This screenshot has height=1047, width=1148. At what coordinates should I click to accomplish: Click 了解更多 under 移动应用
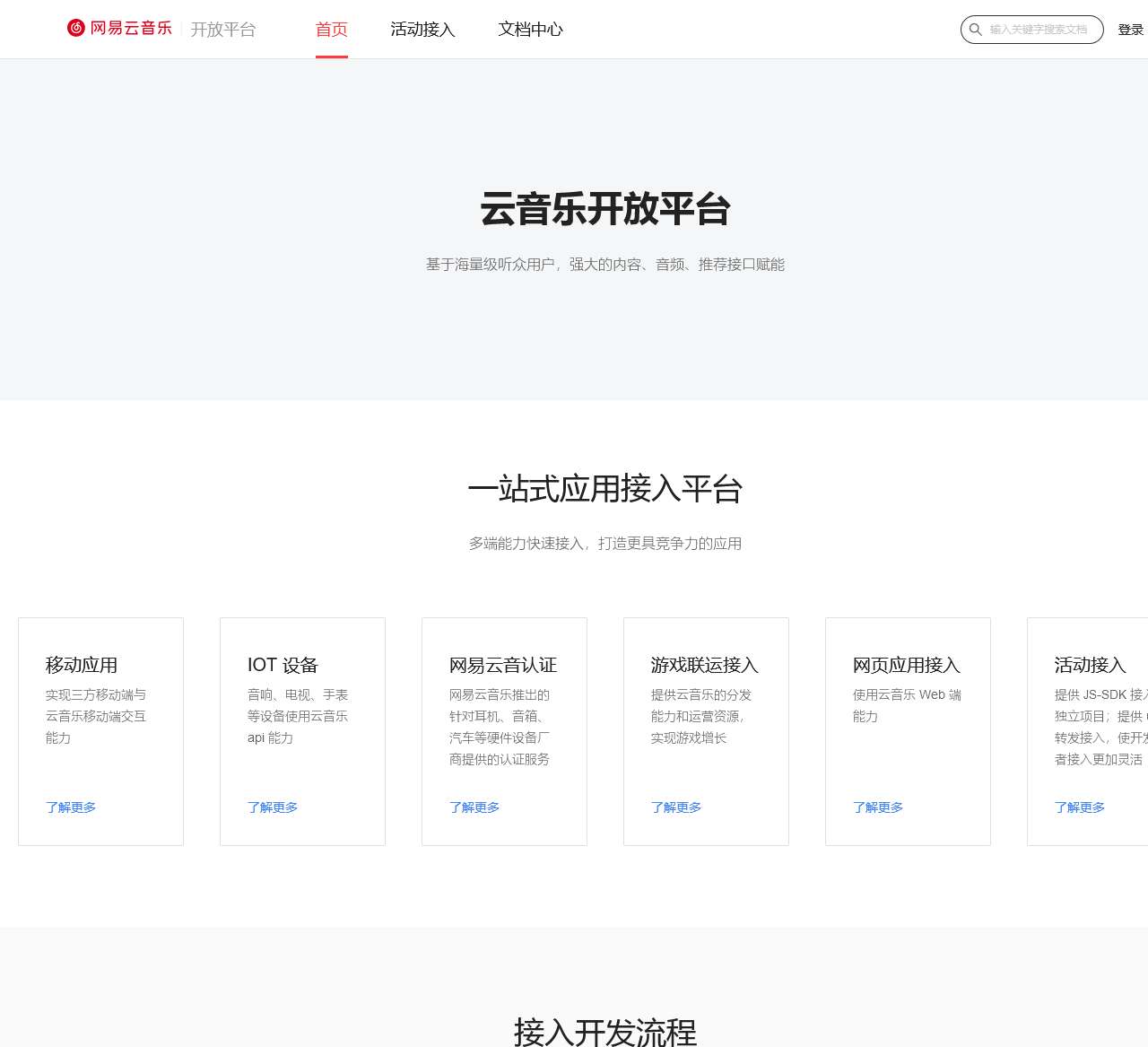tap(71, 807)
